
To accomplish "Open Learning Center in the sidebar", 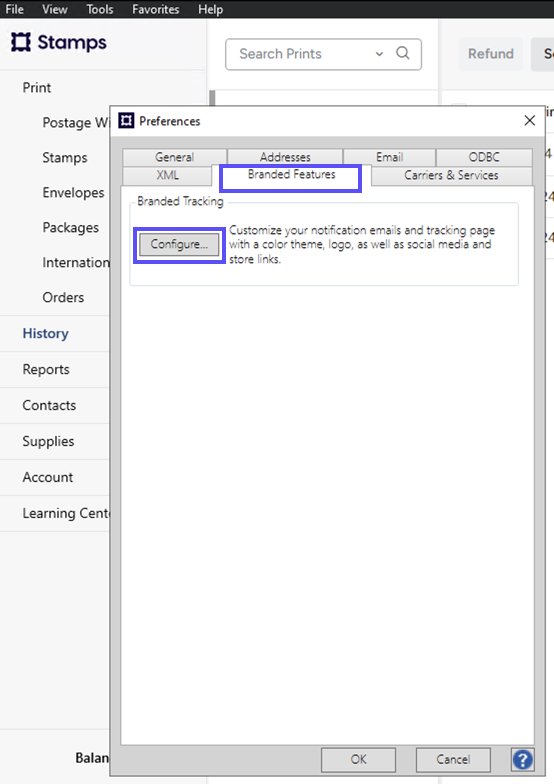I will [x=66, y=514].
